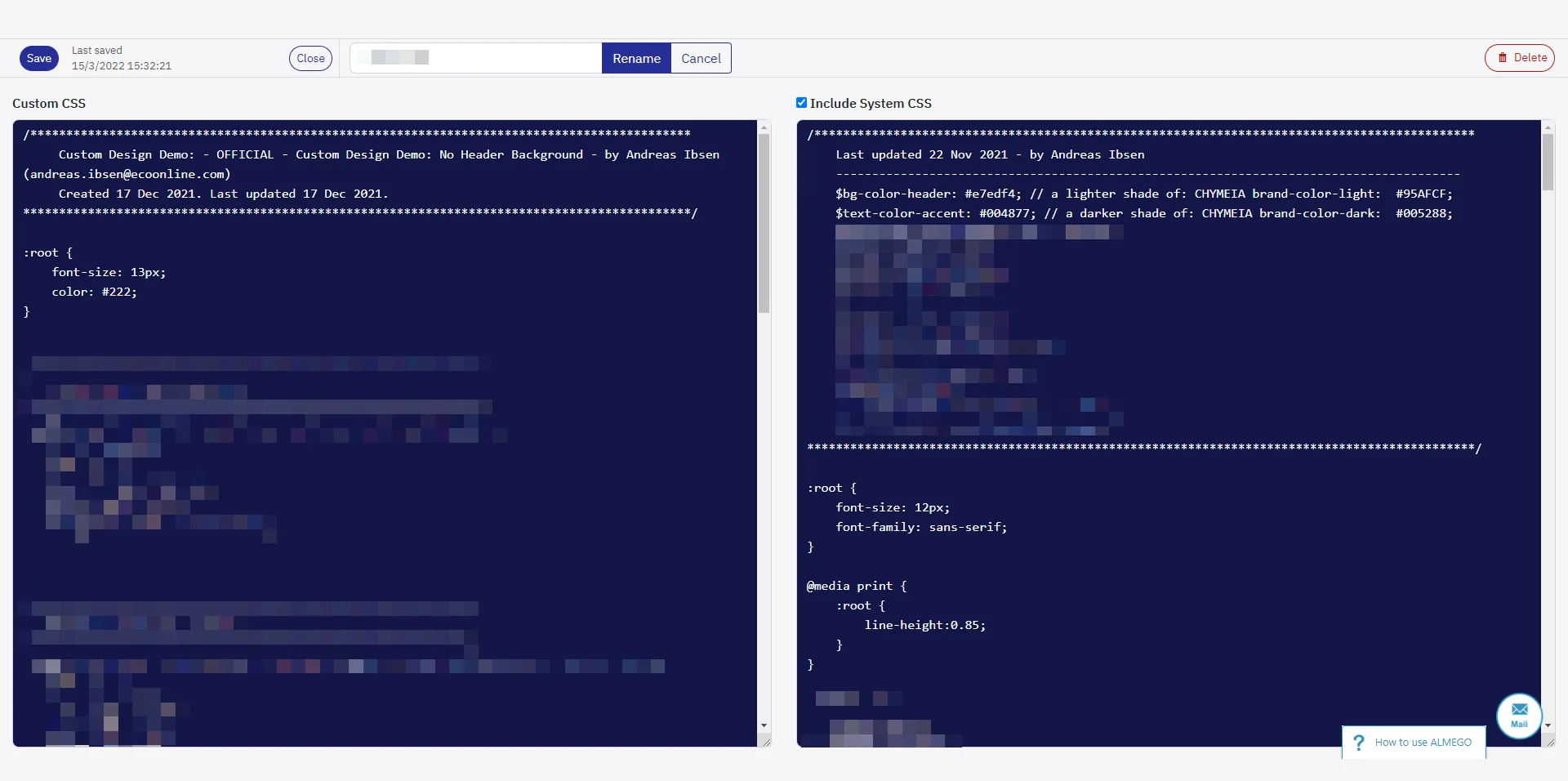Image resolution: width=1568 pixels, height=781 pixels.
Task: Click the Custom CSS scrollbar thumb
Action: point(764,223)
